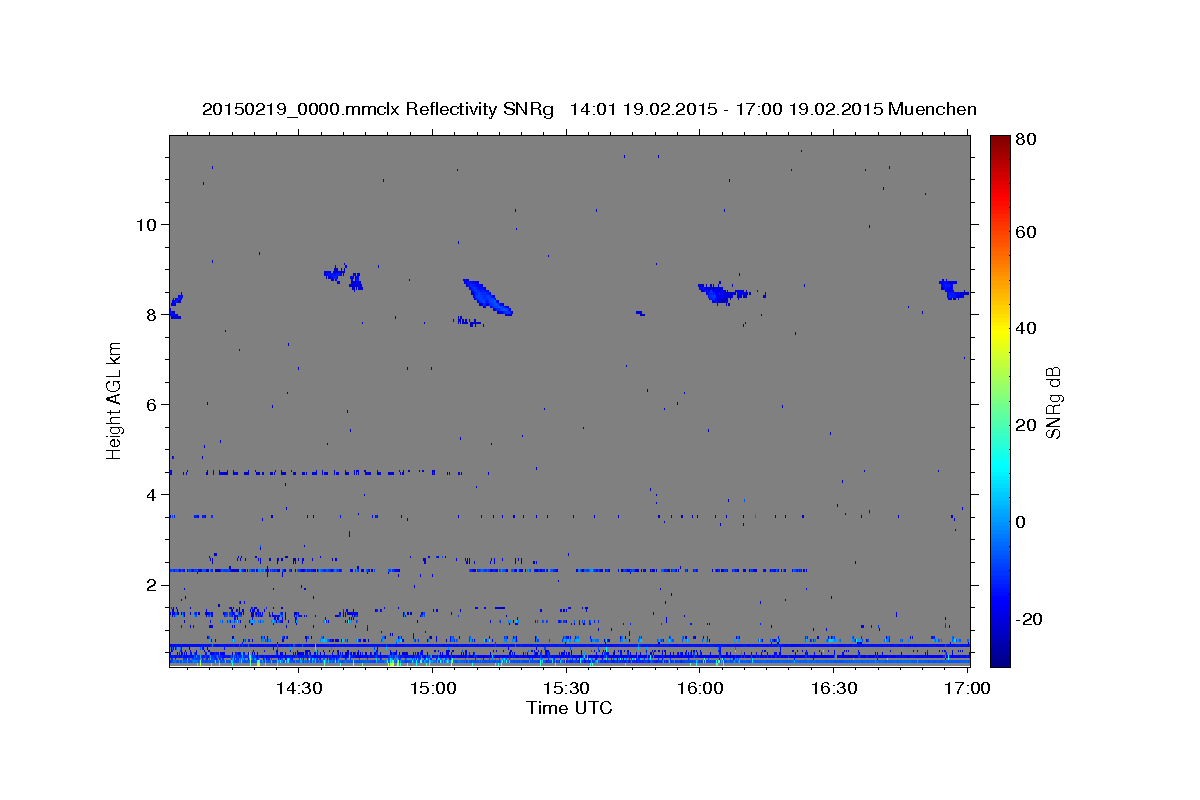Click the height tick label 4
The image size is (1200, 800).
click(x=152, y=494)
